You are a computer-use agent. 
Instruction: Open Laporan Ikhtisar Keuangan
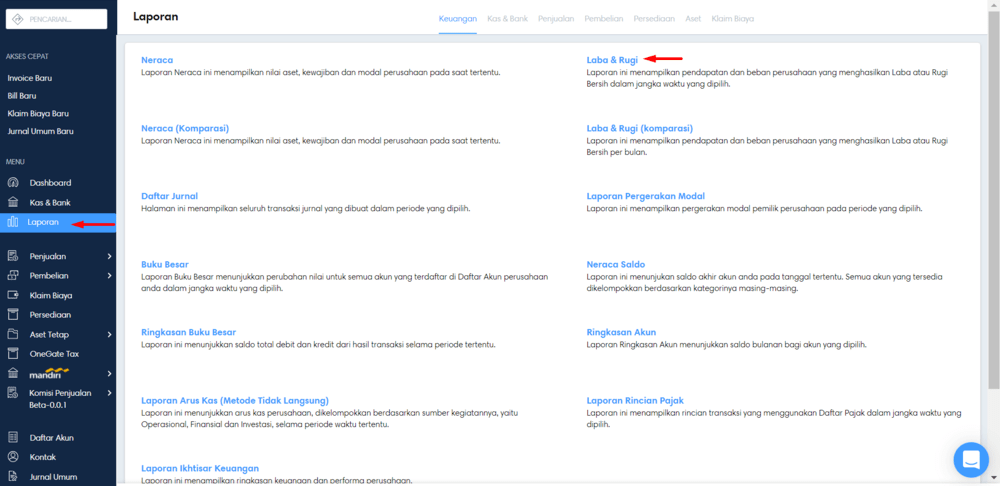tap(200, 468)
